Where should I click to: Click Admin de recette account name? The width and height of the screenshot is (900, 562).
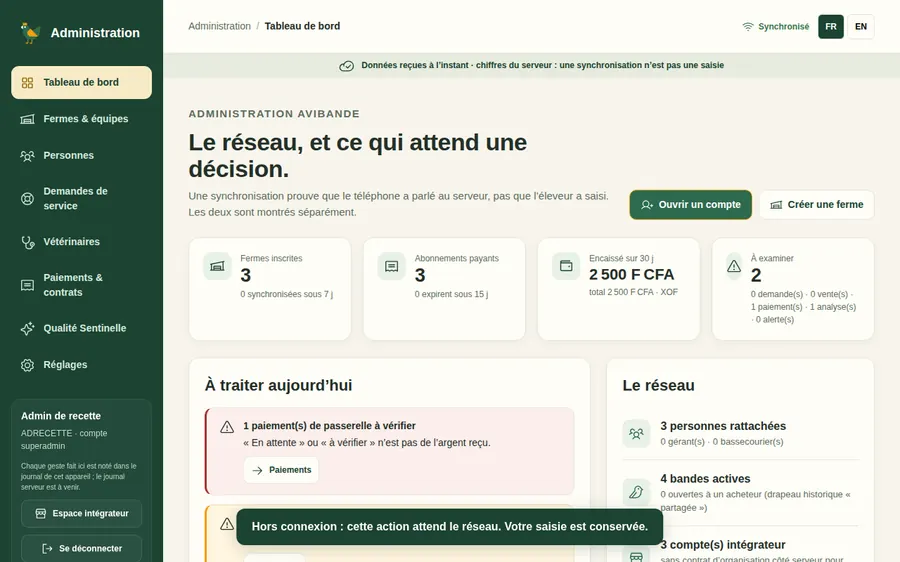click(x=61, y=416)
